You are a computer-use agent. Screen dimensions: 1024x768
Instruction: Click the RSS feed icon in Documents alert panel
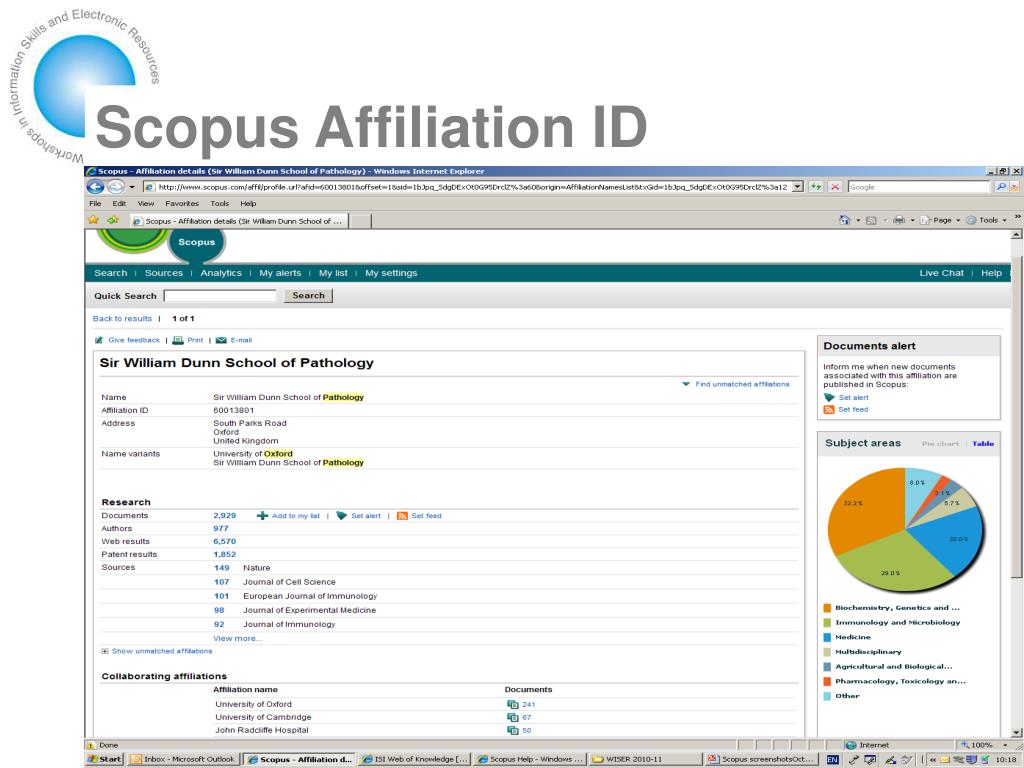pyautogui.click(x=829, y=409)
